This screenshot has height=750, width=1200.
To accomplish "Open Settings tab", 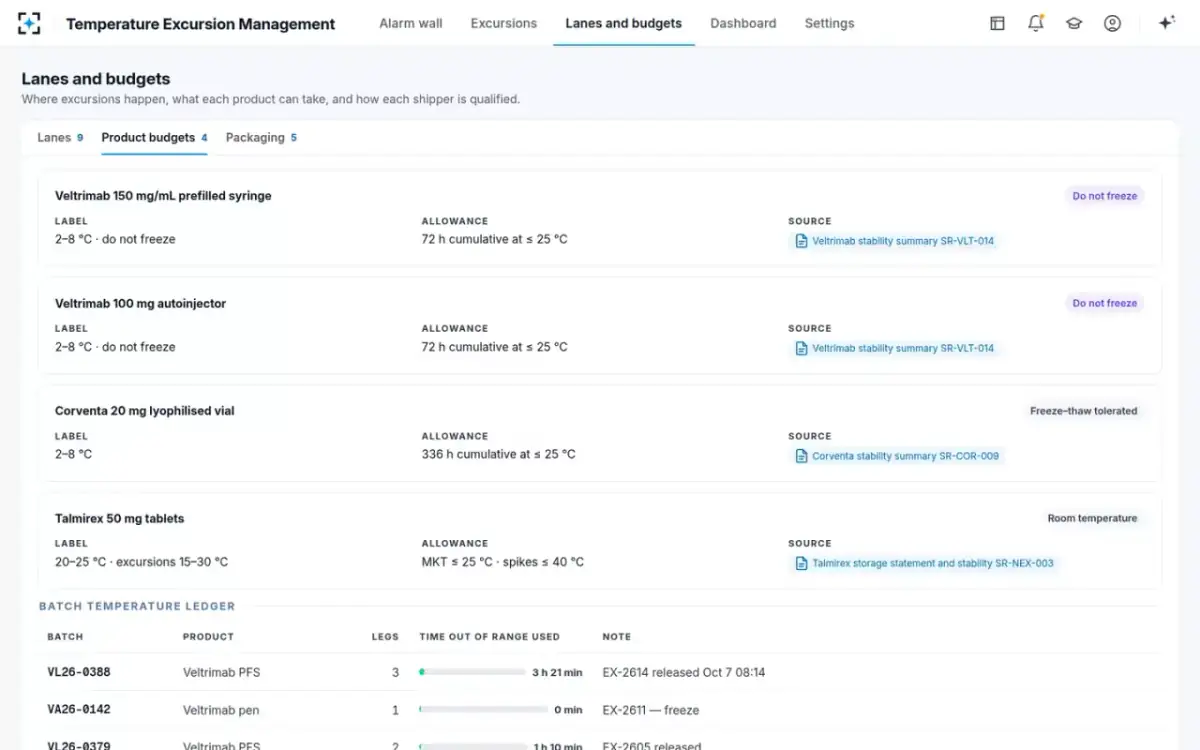I will point(829,23).
